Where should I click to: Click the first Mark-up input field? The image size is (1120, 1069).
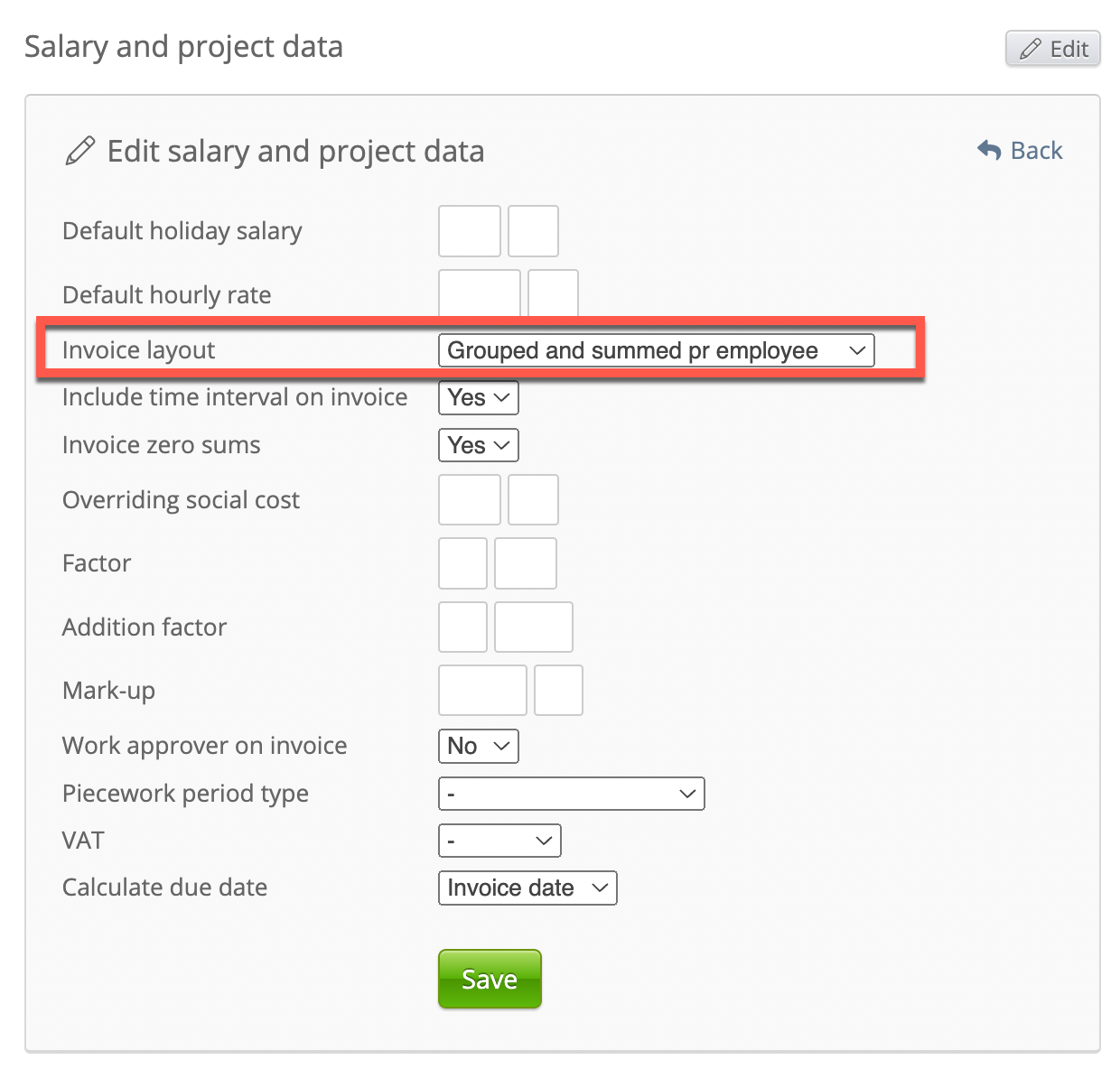click(x=482, y=691)
